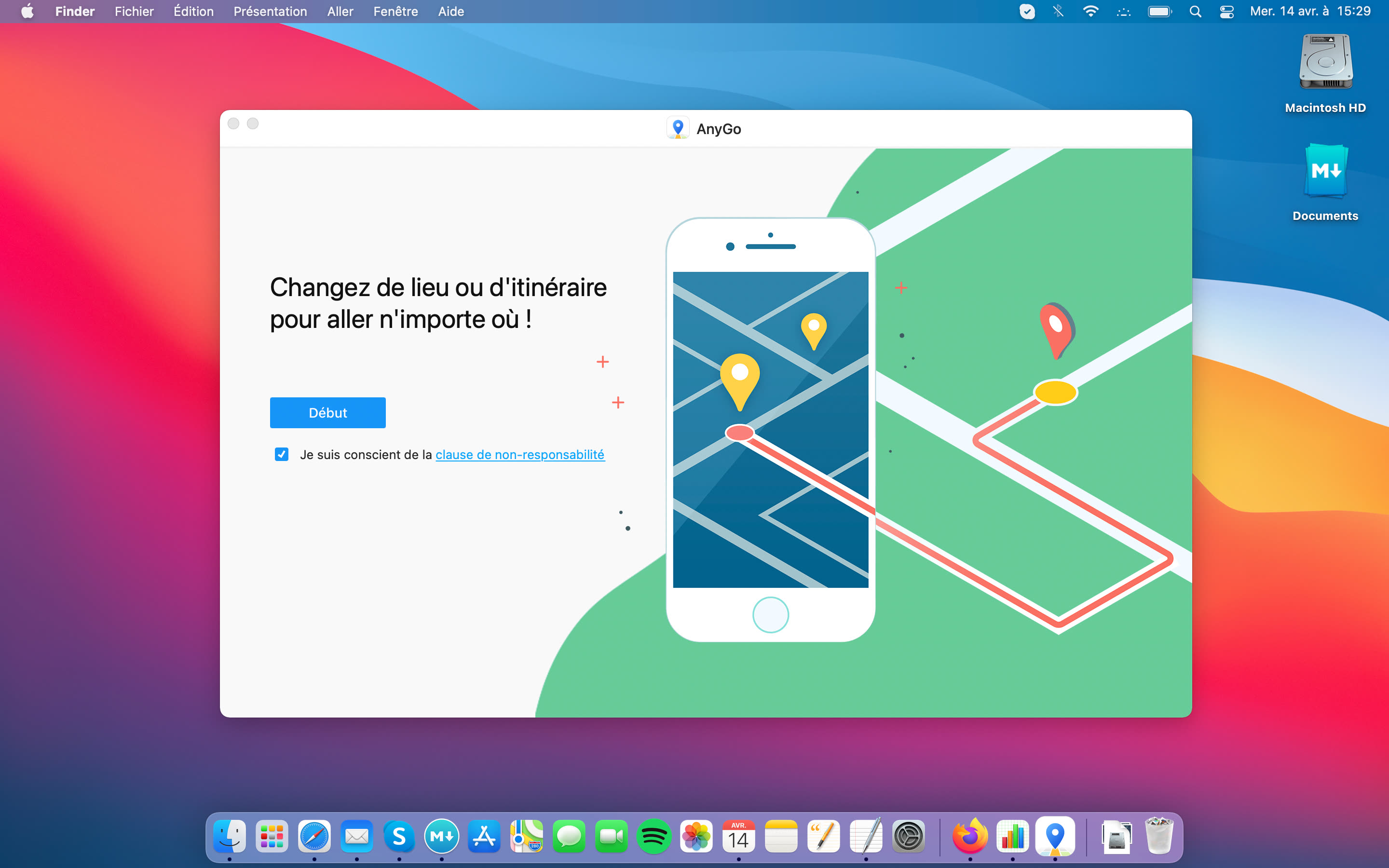Screen dimensions: 1389x868
Task: Click the AnyGo logo in title bar
Action: pyautogui.click(x=678, y=128)
